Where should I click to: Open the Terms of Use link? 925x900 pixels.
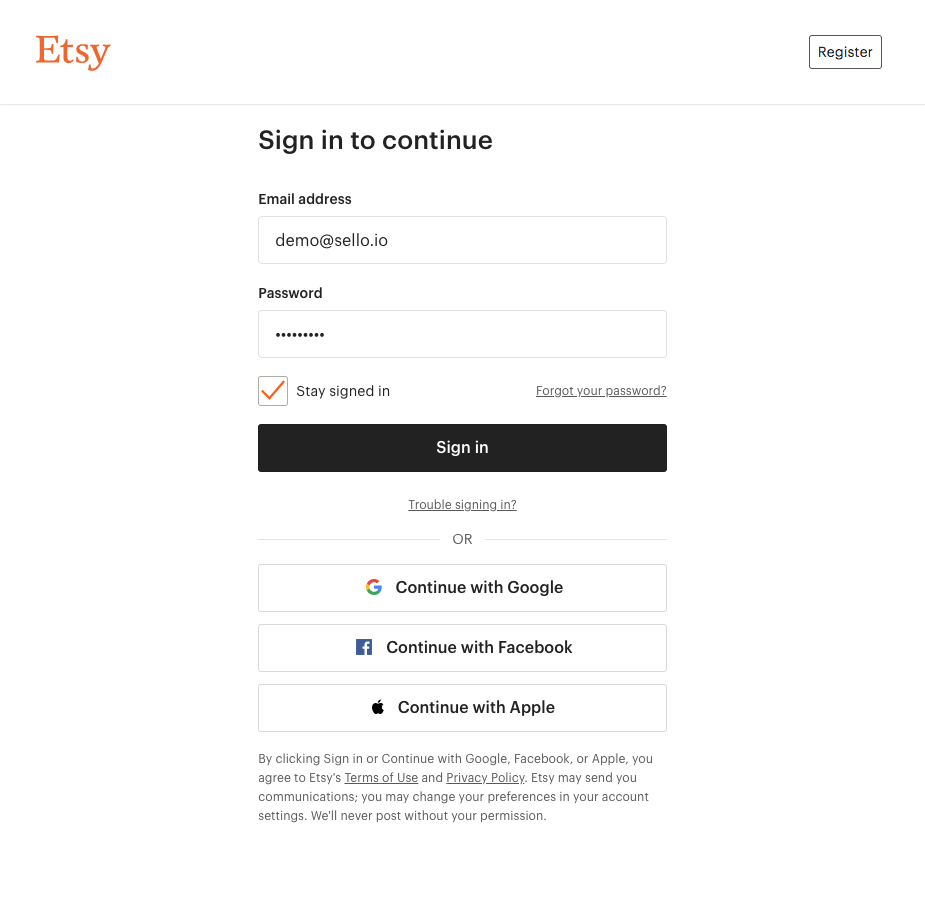tap(381, 778)
